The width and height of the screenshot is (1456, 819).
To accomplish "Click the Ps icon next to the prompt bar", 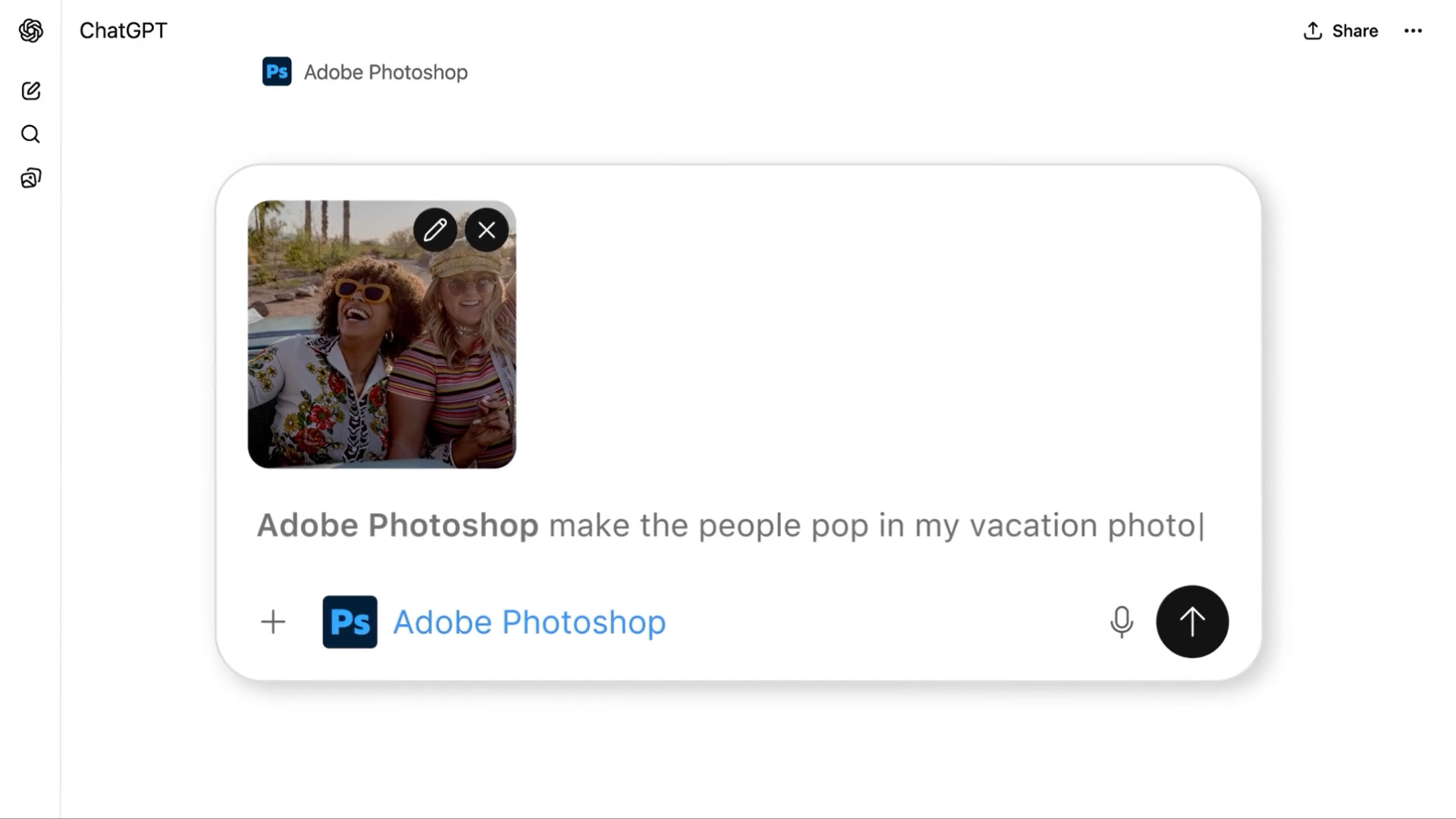I will pos(349,622).
